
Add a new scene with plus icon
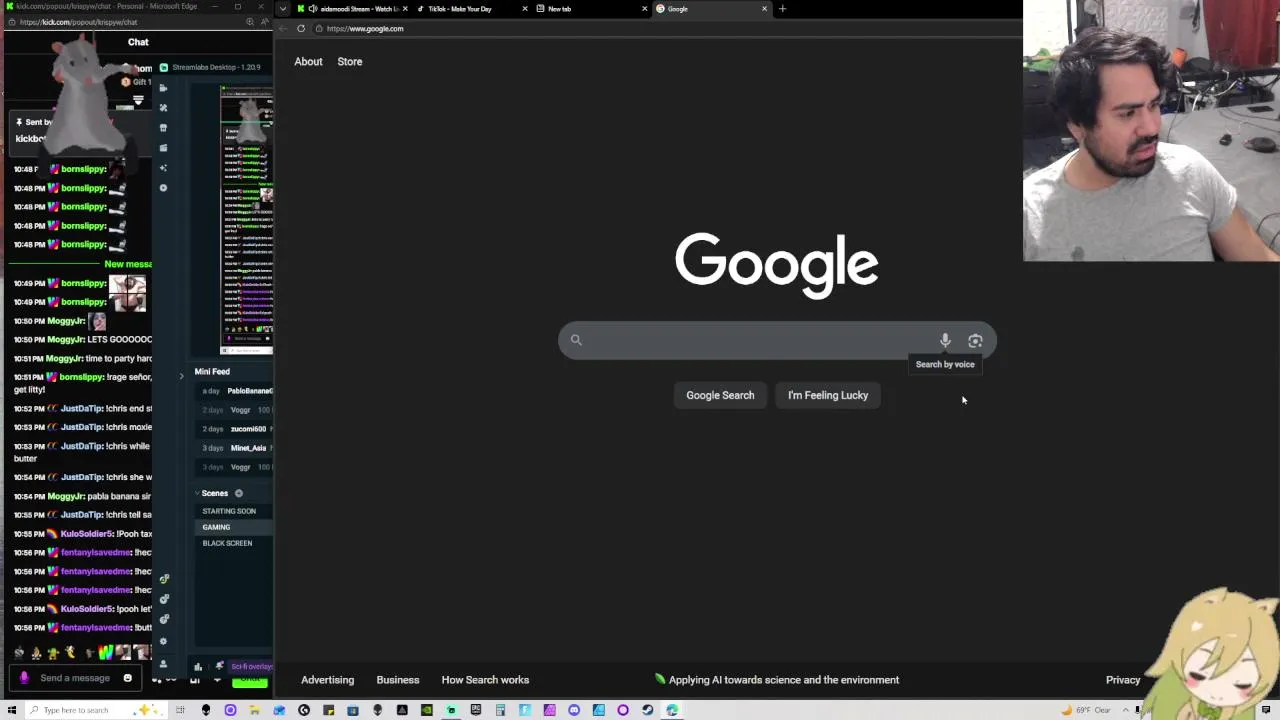239,493
